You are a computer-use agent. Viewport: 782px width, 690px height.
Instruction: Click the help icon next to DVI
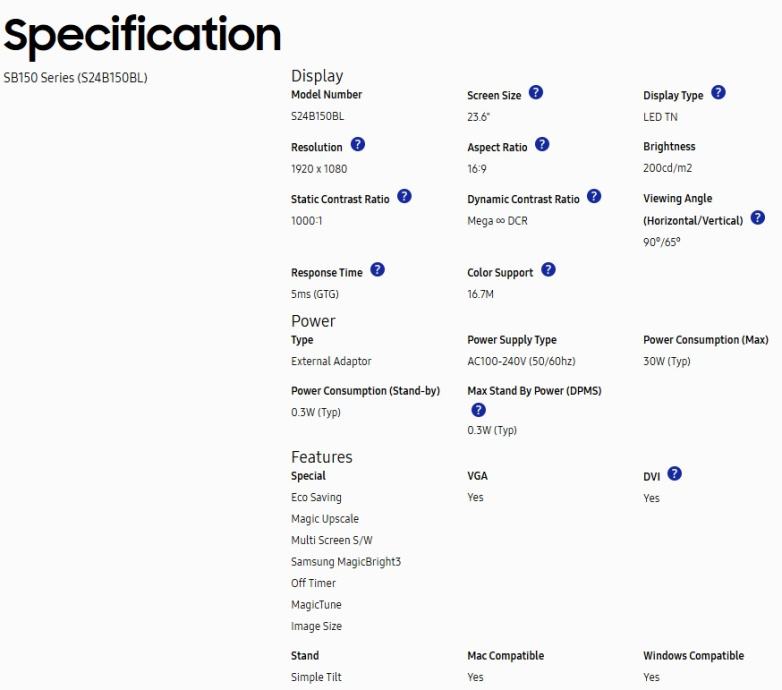(675, 474)
